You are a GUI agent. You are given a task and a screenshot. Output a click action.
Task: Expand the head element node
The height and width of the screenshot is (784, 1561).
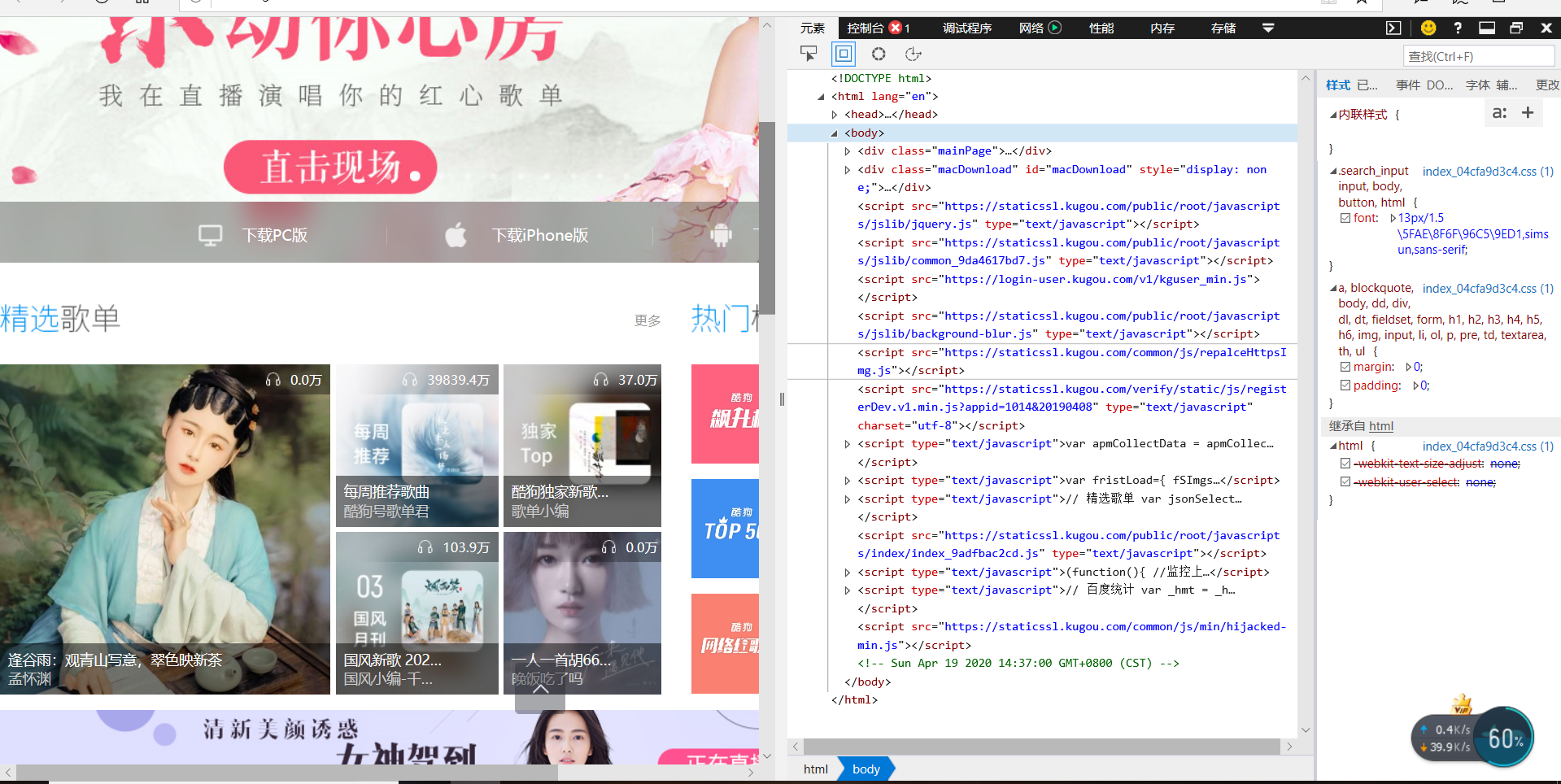pyautogui.click(x=835, y=115)
